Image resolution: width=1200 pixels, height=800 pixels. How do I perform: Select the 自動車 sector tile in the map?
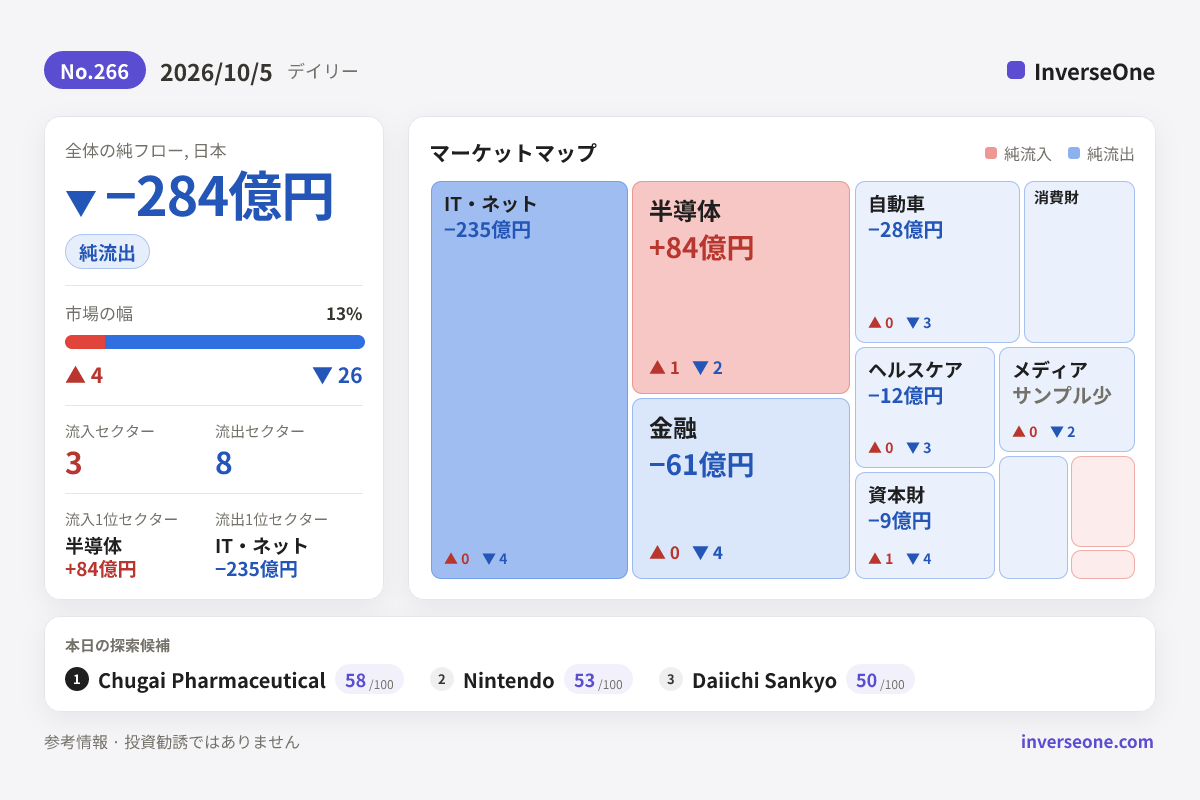click(937, 262)
